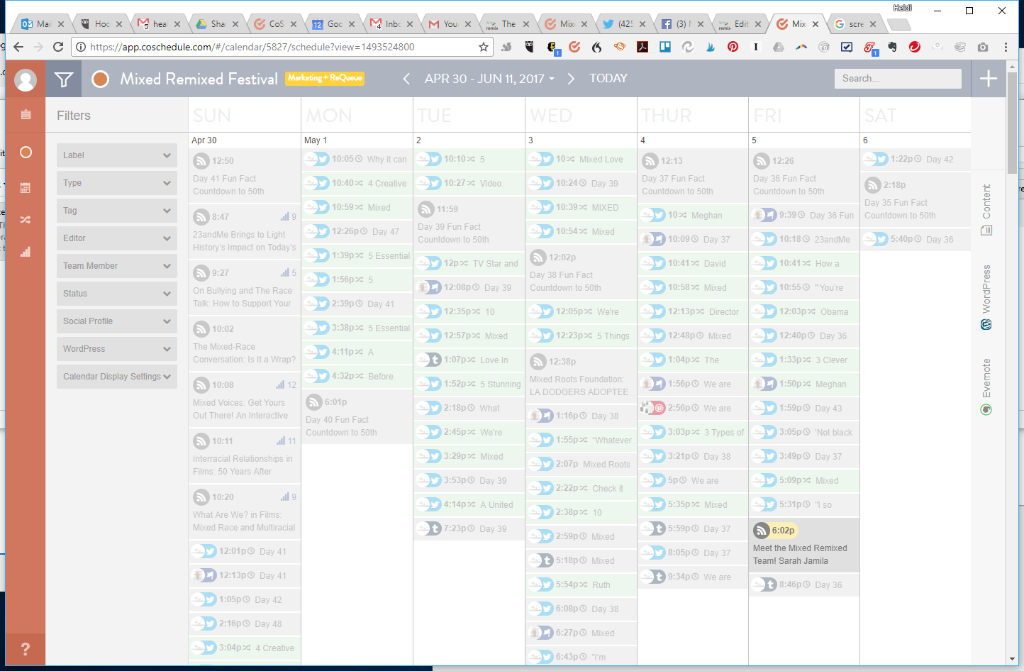Click the orange circle beside Mixed Remixed Festival title
The width and height of the screenshot is (1024, 671).
[100, 79]
